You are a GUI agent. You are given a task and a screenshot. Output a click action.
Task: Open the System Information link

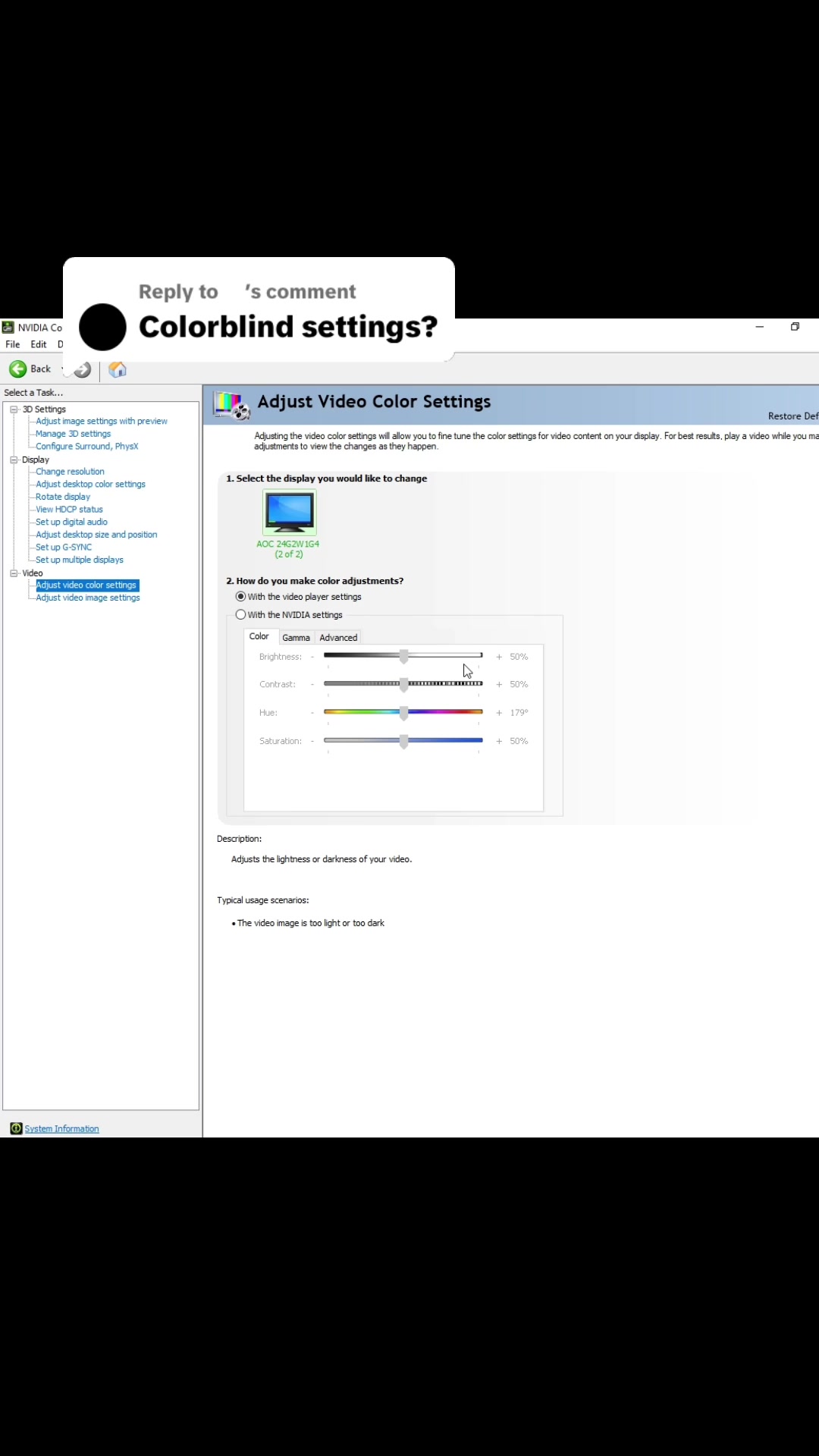coord(61,1128)
